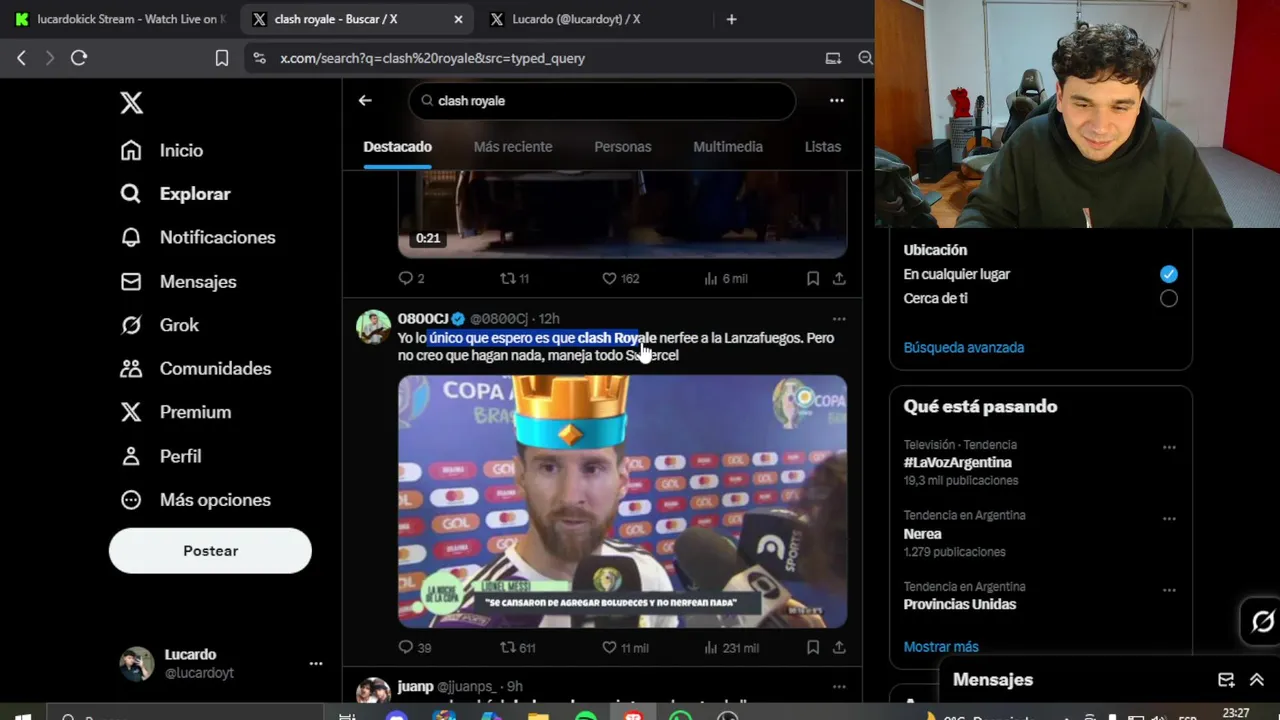This screenshot has height=720, width=1280.
Task: Open 0800CJ profile avatar
Action: click(x=374, y=327)
